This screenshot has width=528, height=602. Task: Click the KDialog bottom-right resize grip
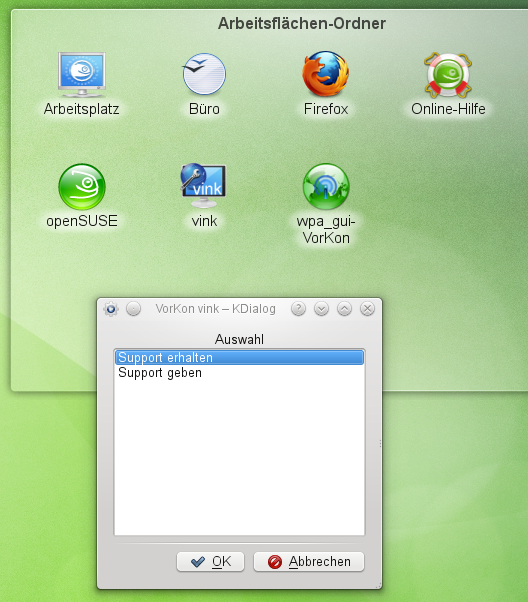pyautogui.click(x=379, y=585)
